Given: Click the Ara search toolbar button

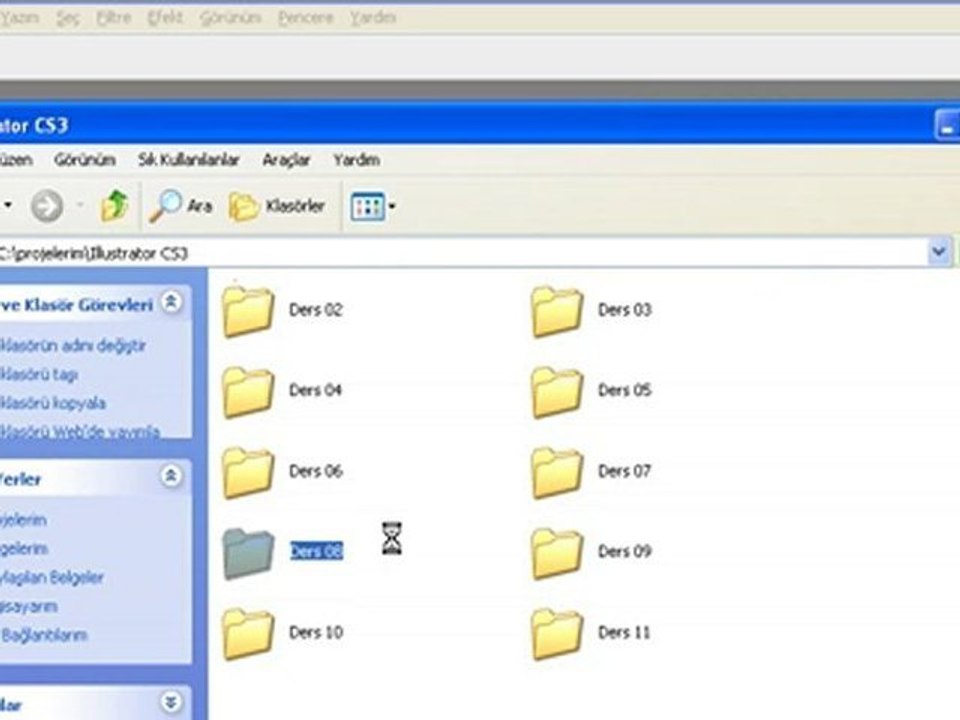Looking at the screenshot, I should 182,206.
